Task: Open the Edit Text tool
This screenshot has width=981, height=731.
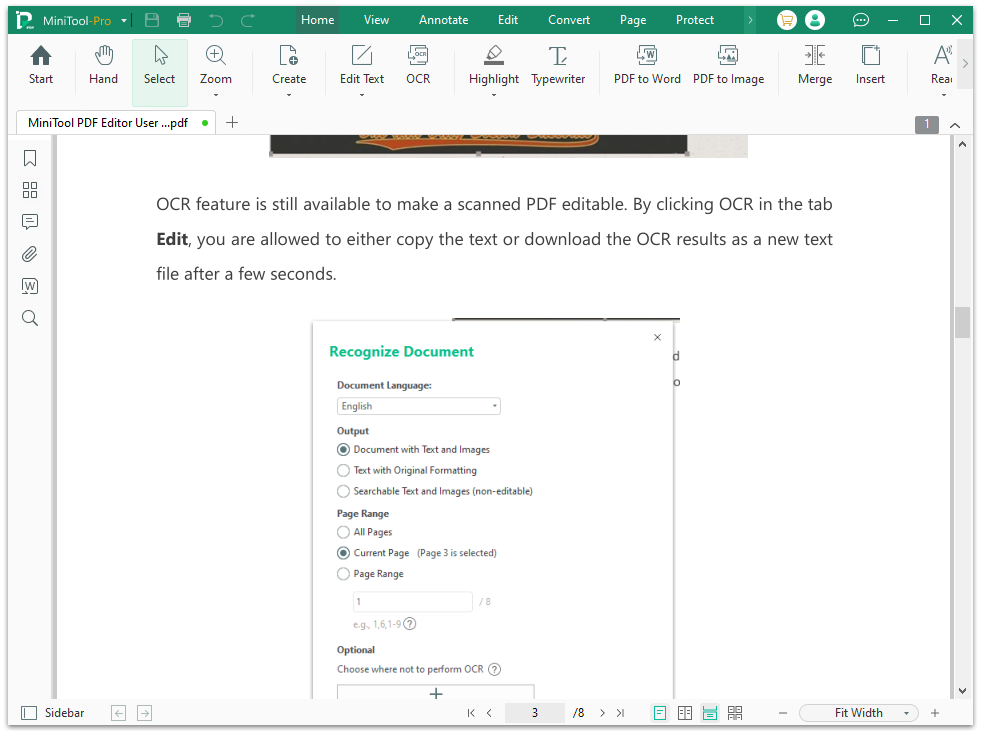Action: (x=362, y=65)
